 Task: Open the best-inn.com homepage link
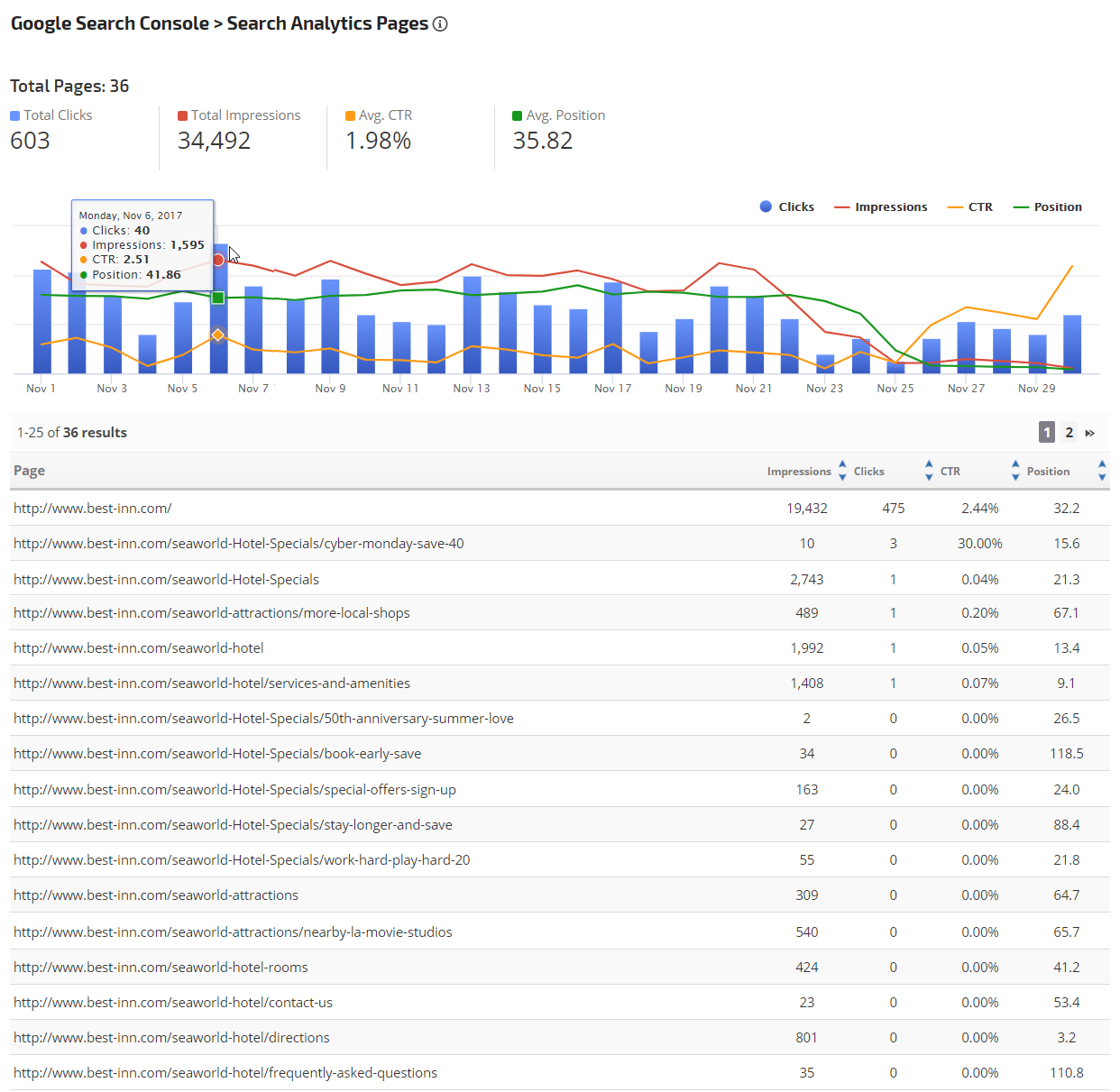click(x=93, y=509)
